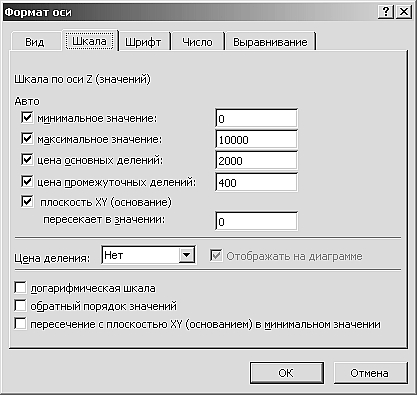This screenshot has height=395, width=417.
Task: Select the Выравнивание tab
Action: [x=270, y=42]
